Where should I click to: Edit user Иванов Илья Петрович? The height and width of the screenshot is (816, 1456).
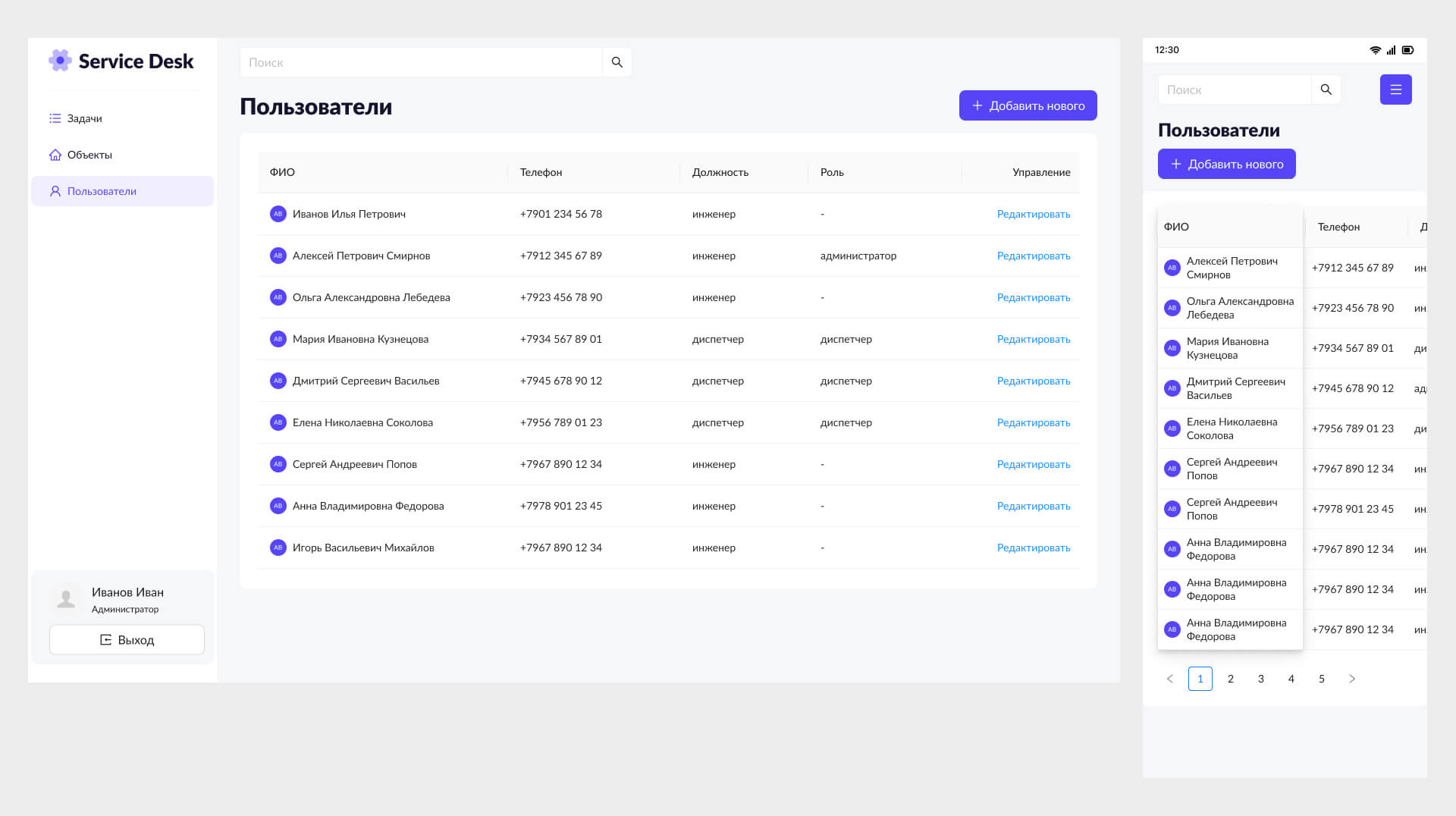pos(1033,215)
